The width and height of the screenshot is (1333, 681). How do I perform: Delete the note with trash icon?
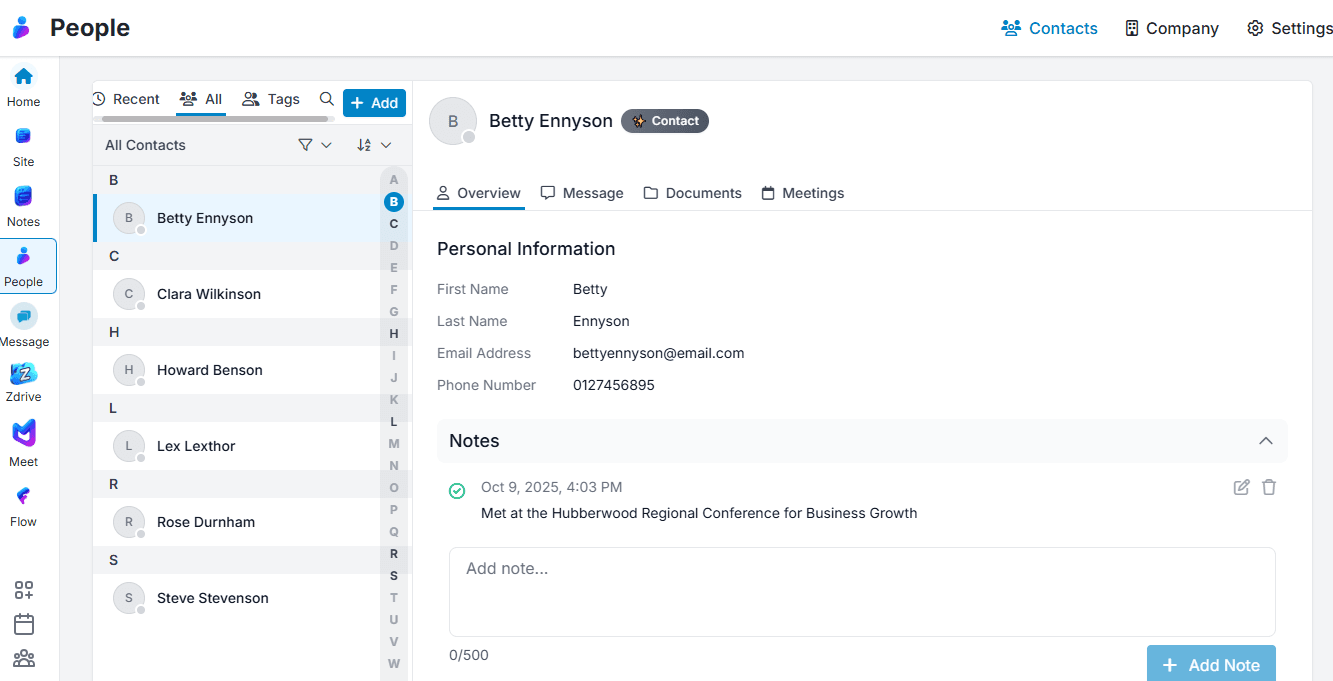tap(1269, 487)
